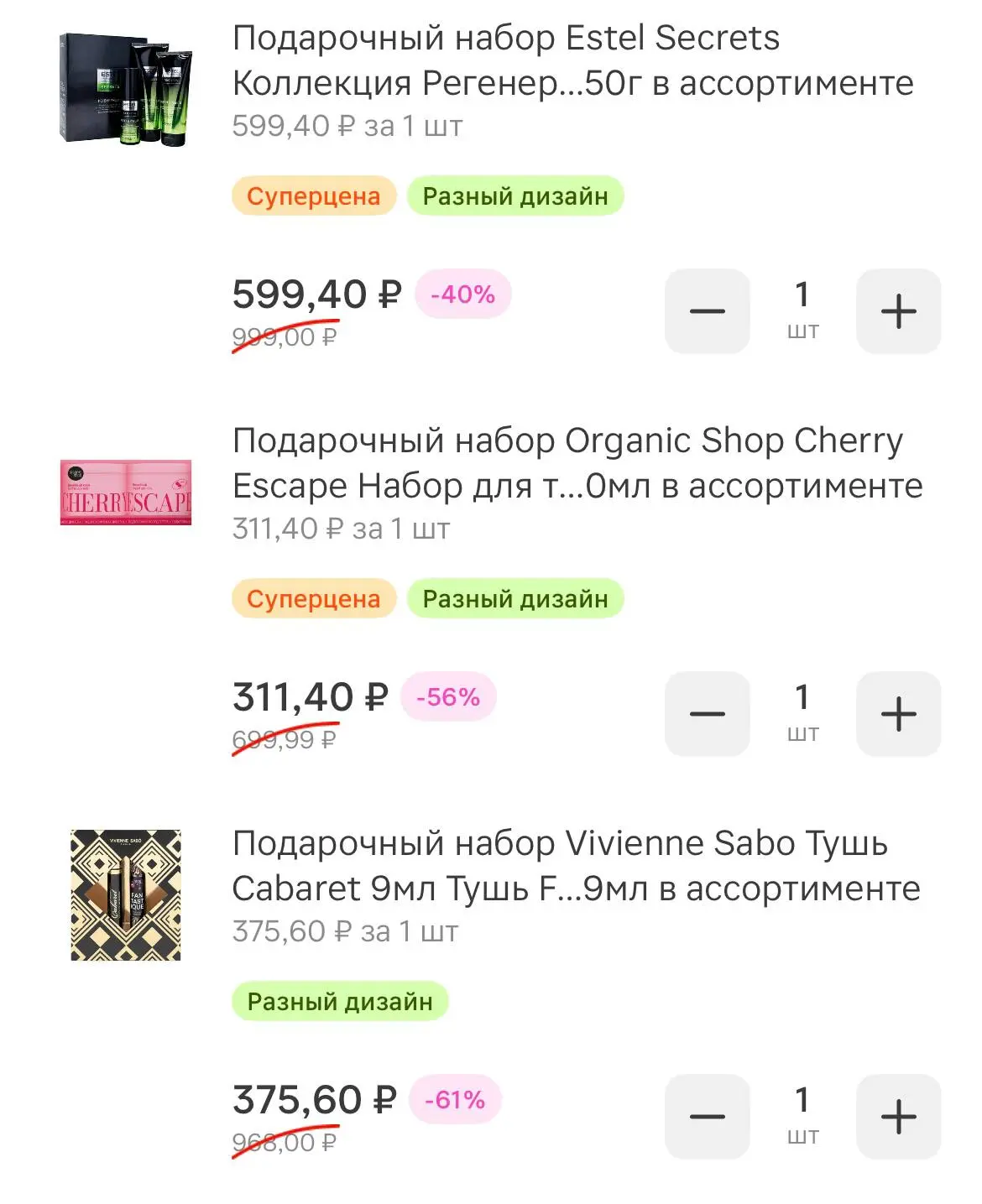Tap the Суперцена badge on Estel set
982x1204 pixels.
(313, 196)
